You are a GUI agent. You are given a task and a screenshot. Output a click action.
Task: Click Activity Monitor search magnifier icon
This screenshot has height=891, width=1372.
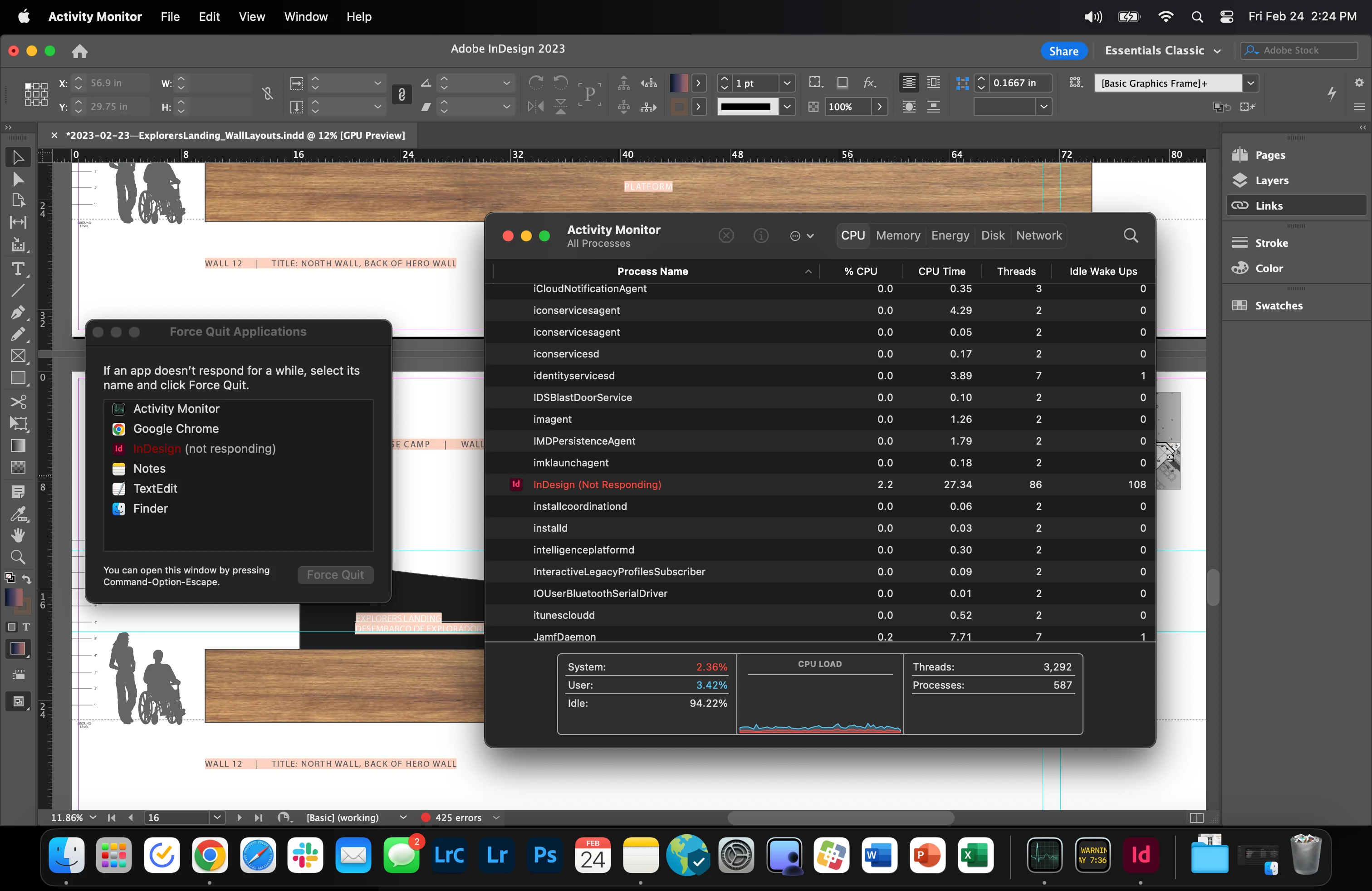(x=1131, y=235)
